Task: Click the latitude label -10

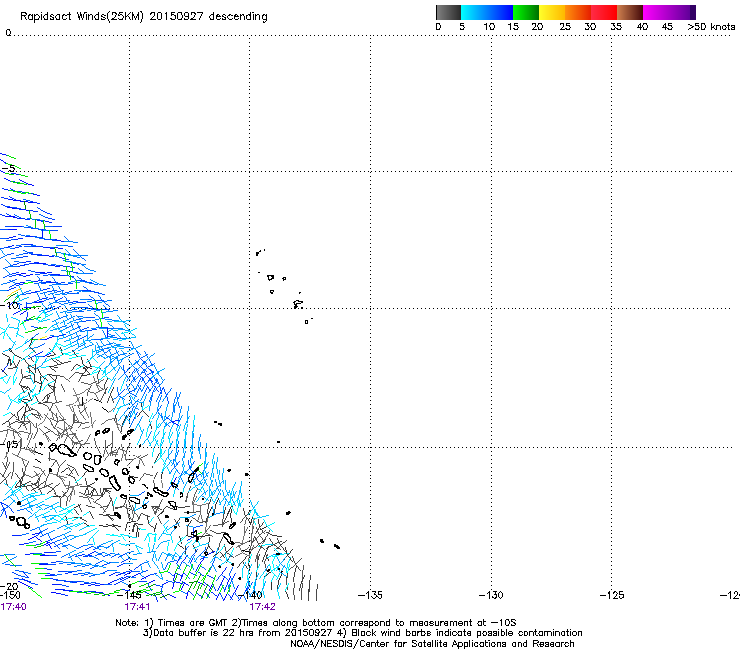Action: click(x=10, y=305)
